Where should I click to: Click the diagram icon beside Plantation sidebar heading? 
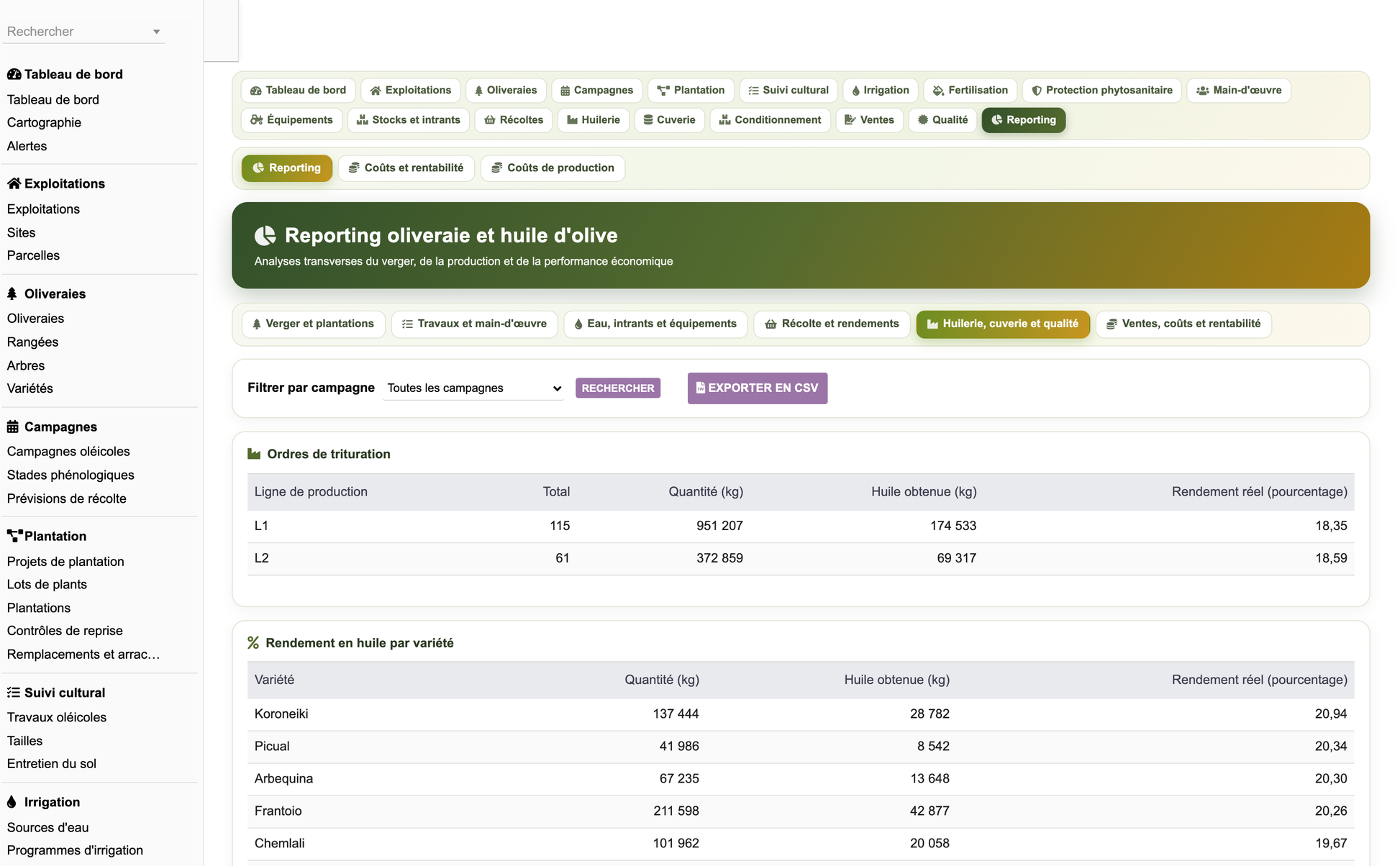[14, 536]
